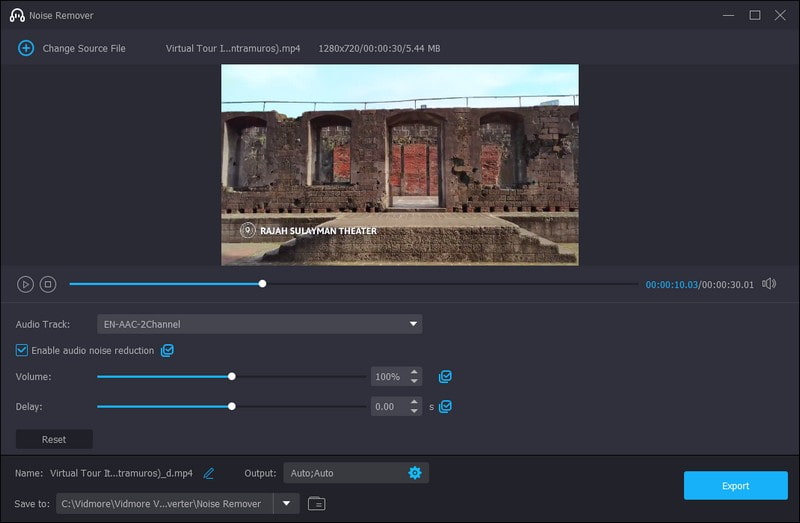800x523 pixels.
Task: Click apply-to-all icon next to noise reduction
Action: (x=167, y=351)
